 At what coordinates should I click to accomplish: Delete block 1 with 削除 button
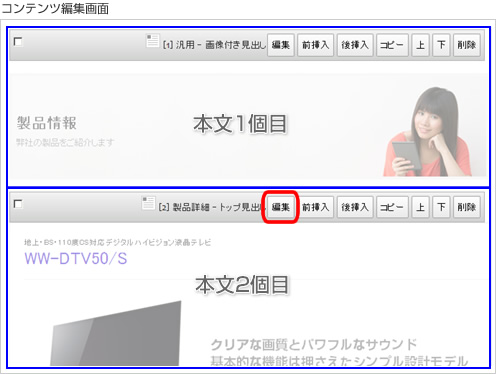point(467,45)
